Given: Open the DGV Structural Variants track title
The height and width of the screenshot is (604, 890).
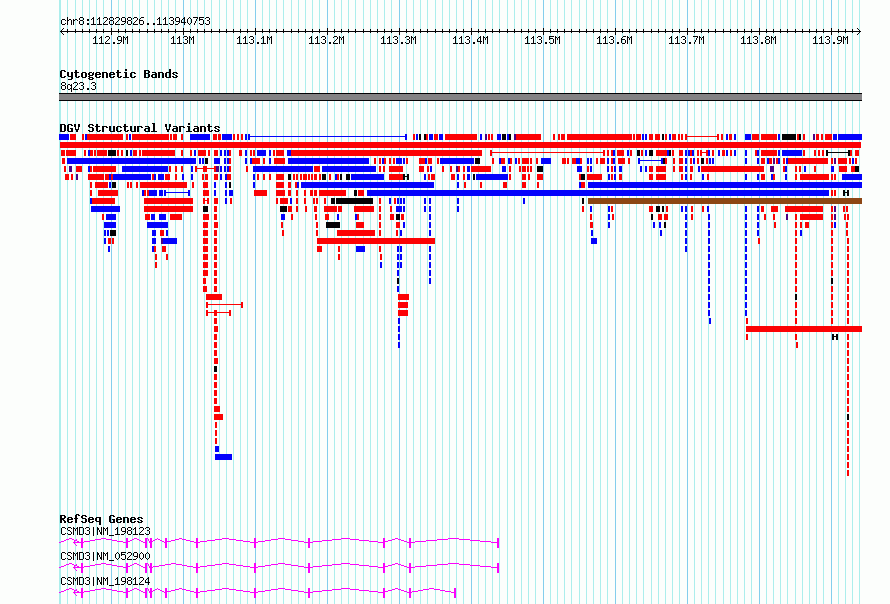Looking at the screenshot, I should tap(140, 128).
